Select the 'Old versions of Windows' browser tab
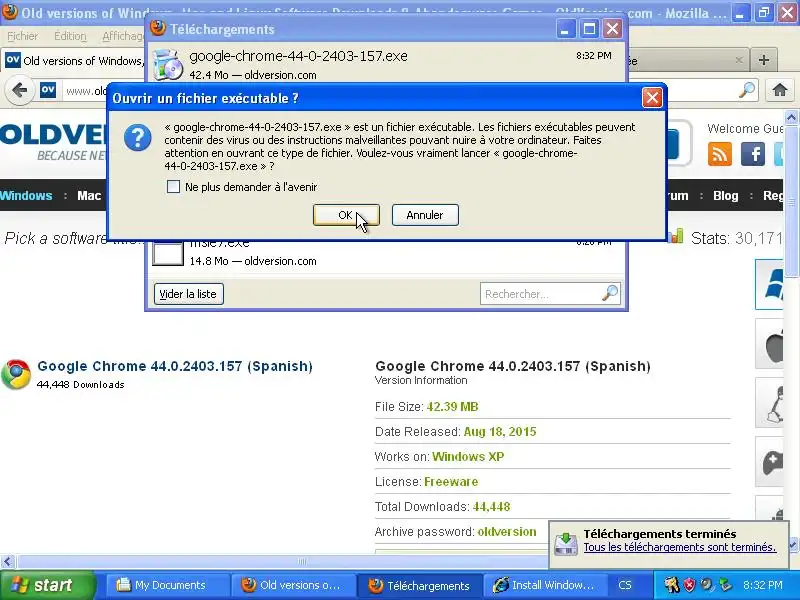 (74, 61)
